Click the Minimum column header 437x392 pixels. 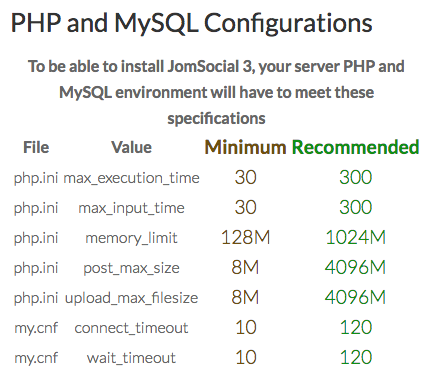pos(245,147)
